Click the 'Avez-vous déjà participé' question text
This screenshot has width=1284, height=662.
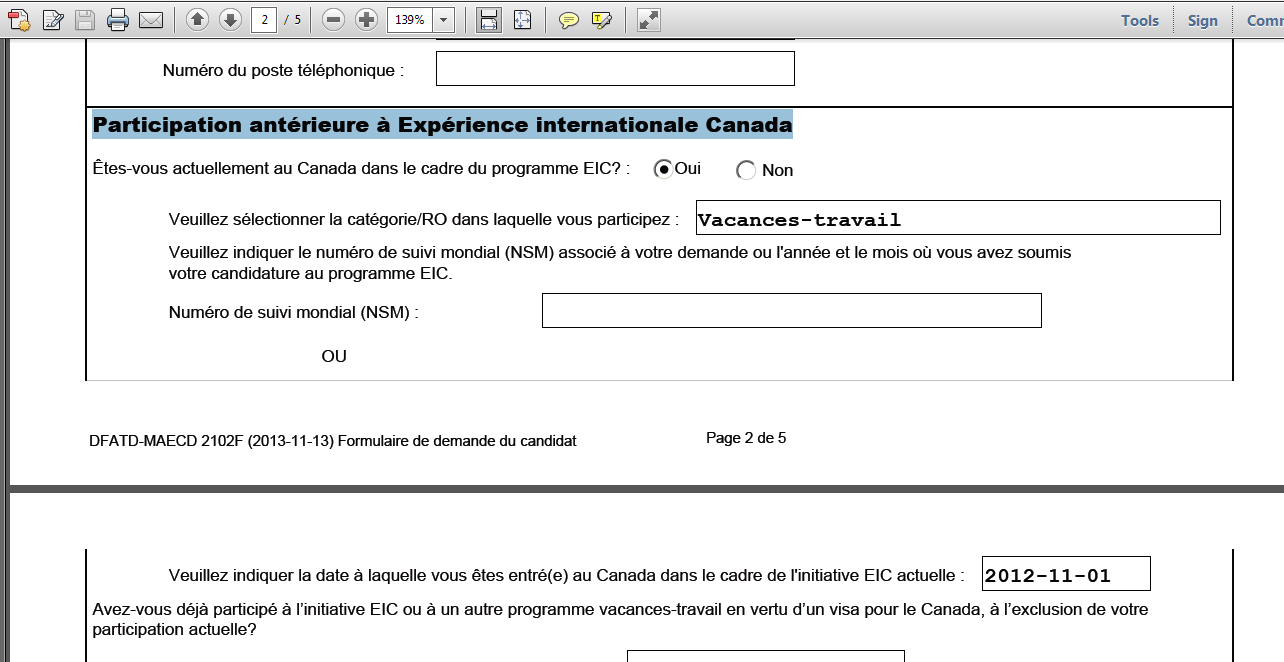[620, 619]
